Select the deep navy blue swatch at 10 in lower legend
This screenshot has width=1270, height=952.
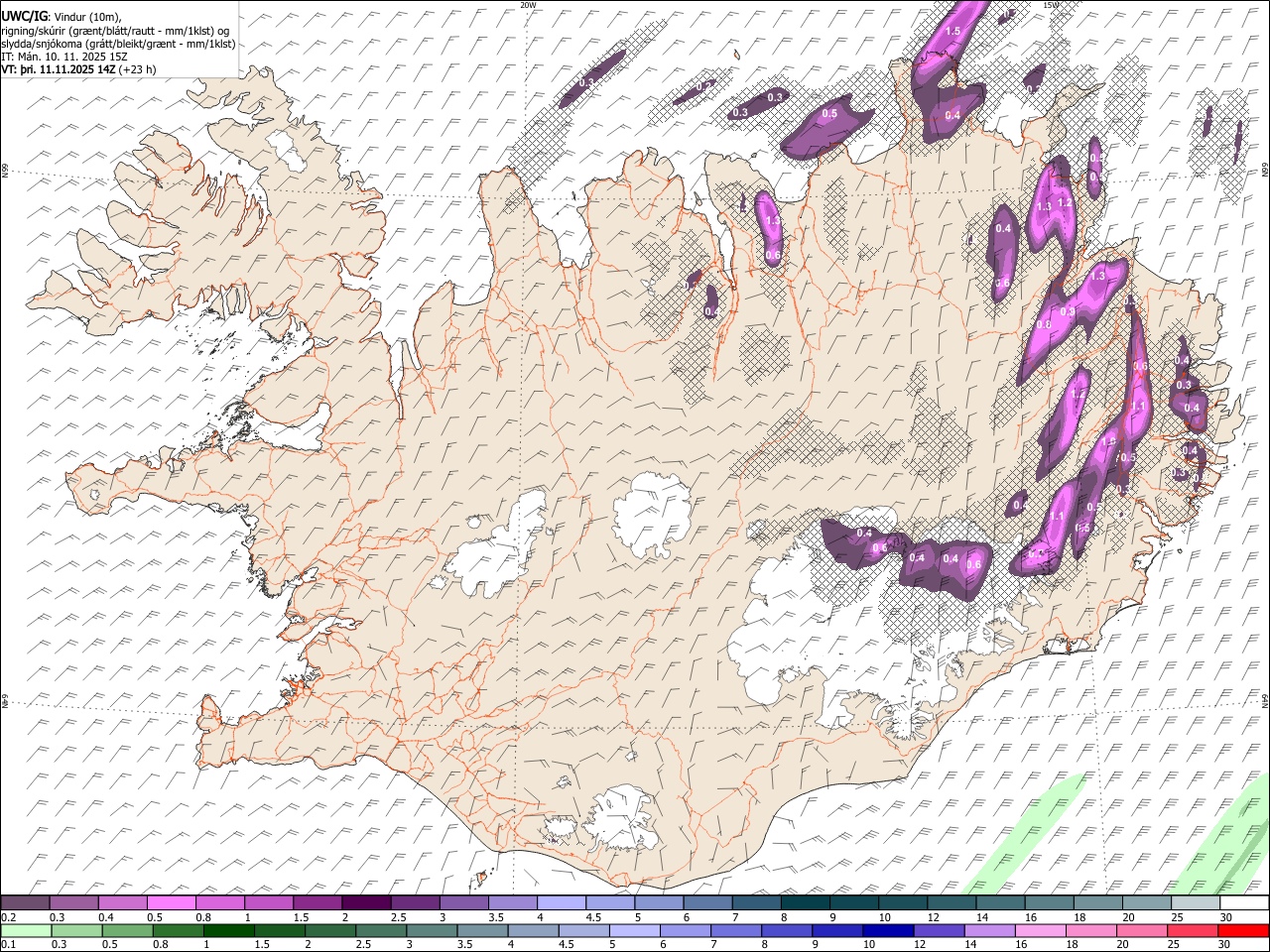click(888, 930)
